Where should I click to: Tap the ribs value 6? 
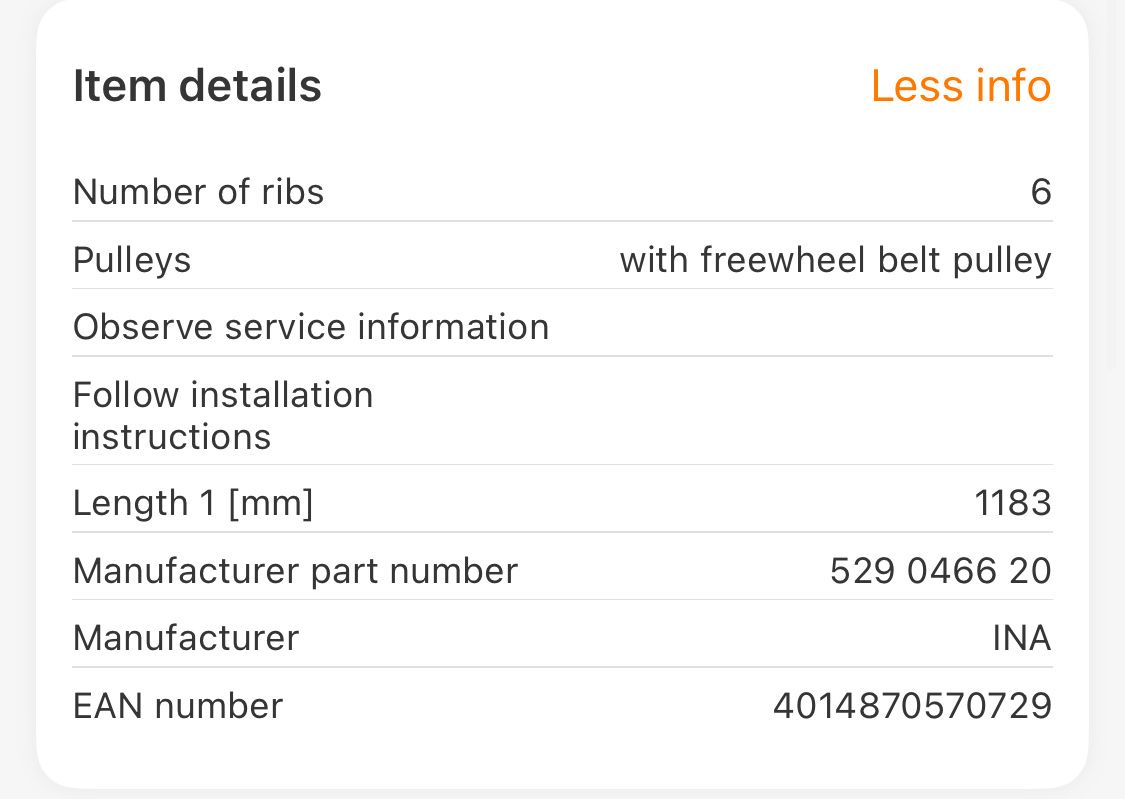coord(1040,191)
